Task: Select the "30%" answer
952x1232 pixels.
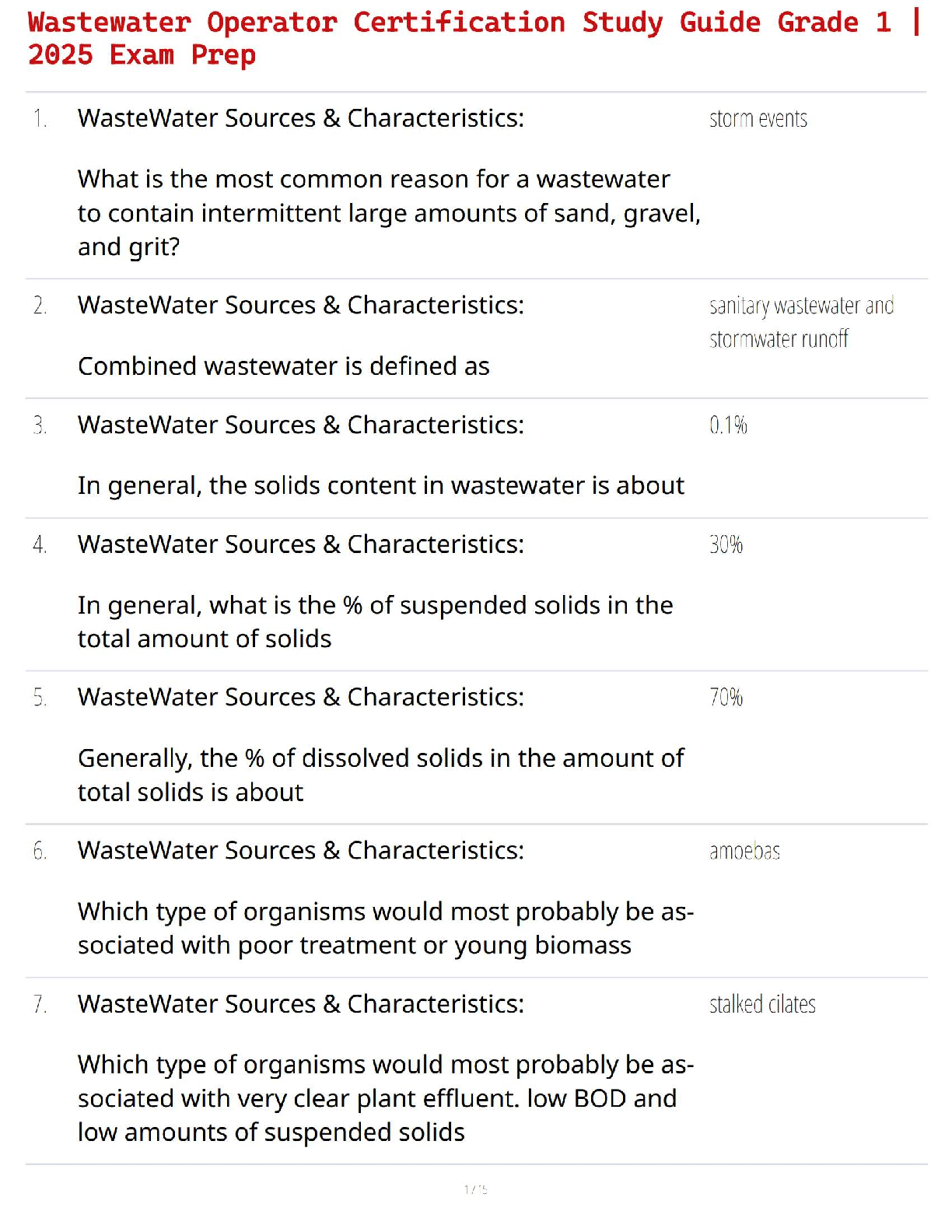Action: click(x=726, y=544)
